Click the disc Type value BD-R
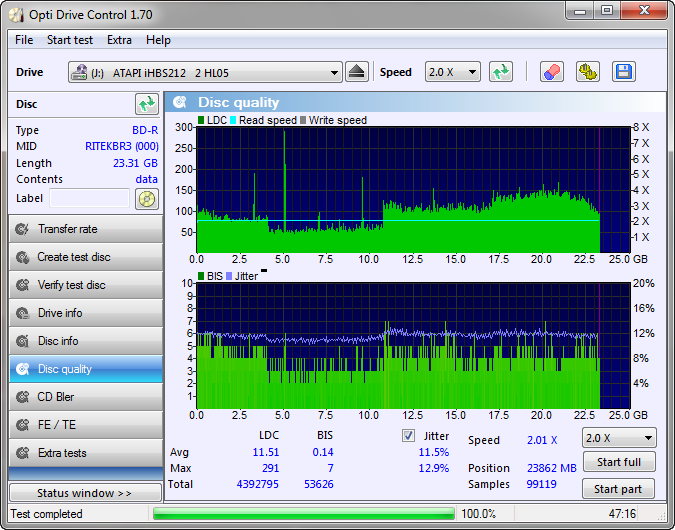The height and width of the screenshot is (530, 675). pyautogui.click(x=145, y=130)
